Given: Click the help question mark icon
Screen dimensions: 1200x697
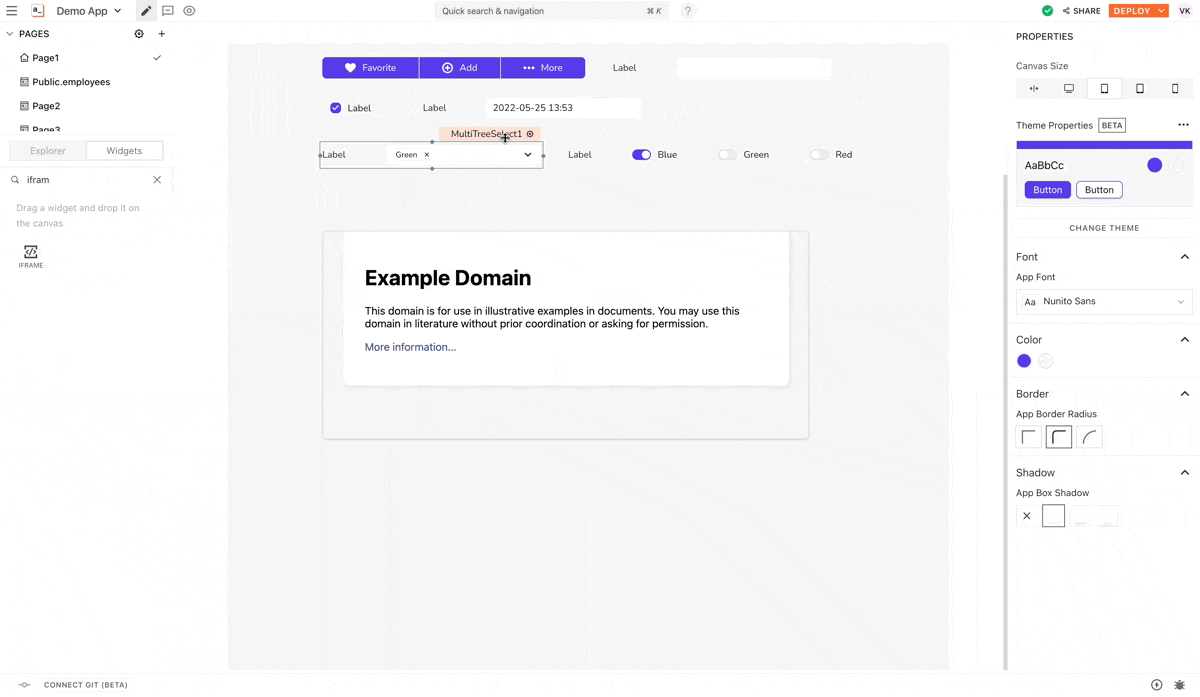Looking at the screenshot, I should point(688,11).
